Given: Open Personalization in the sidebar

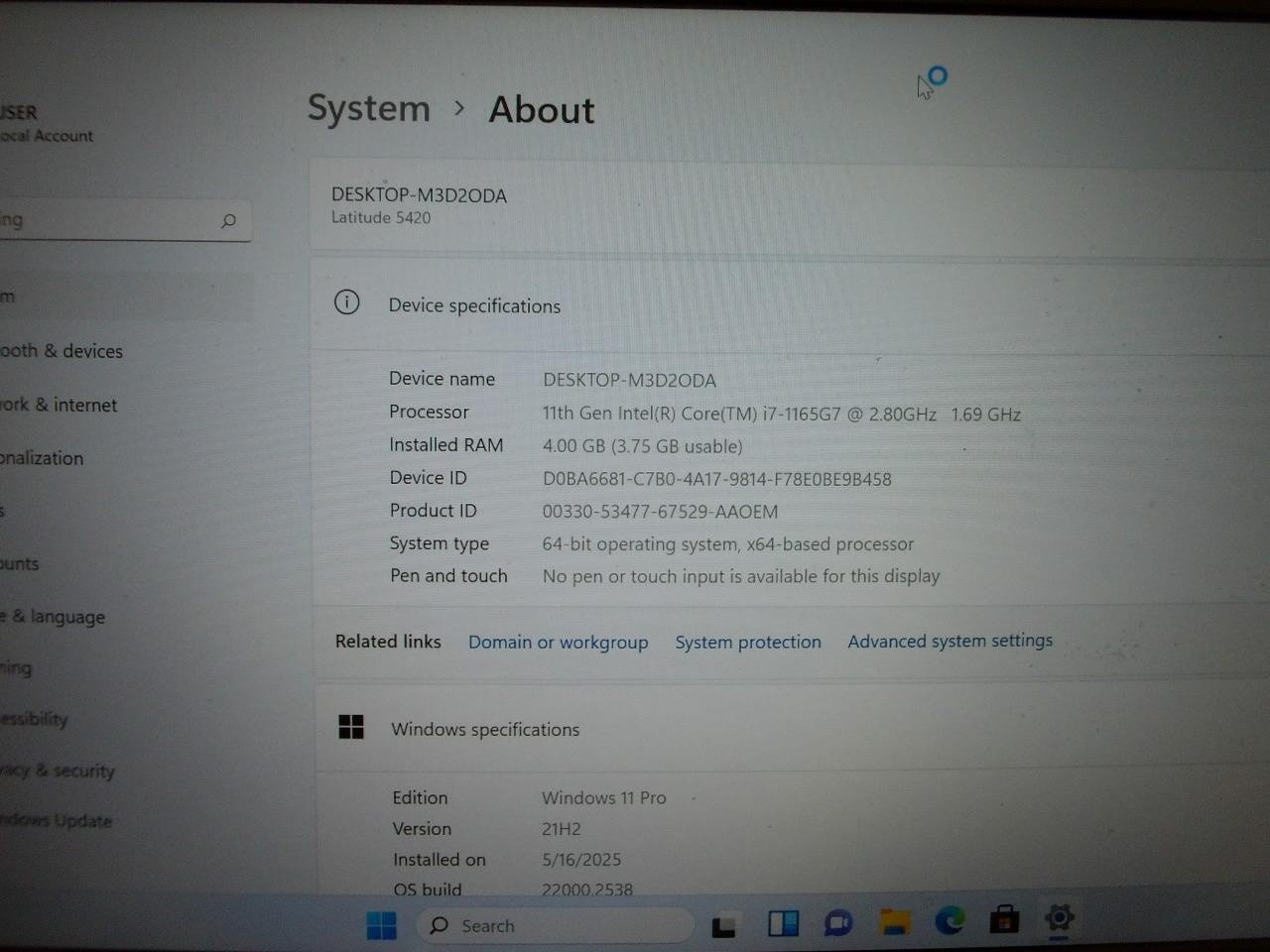Looking at the screenshot, I should click(42, 458).
